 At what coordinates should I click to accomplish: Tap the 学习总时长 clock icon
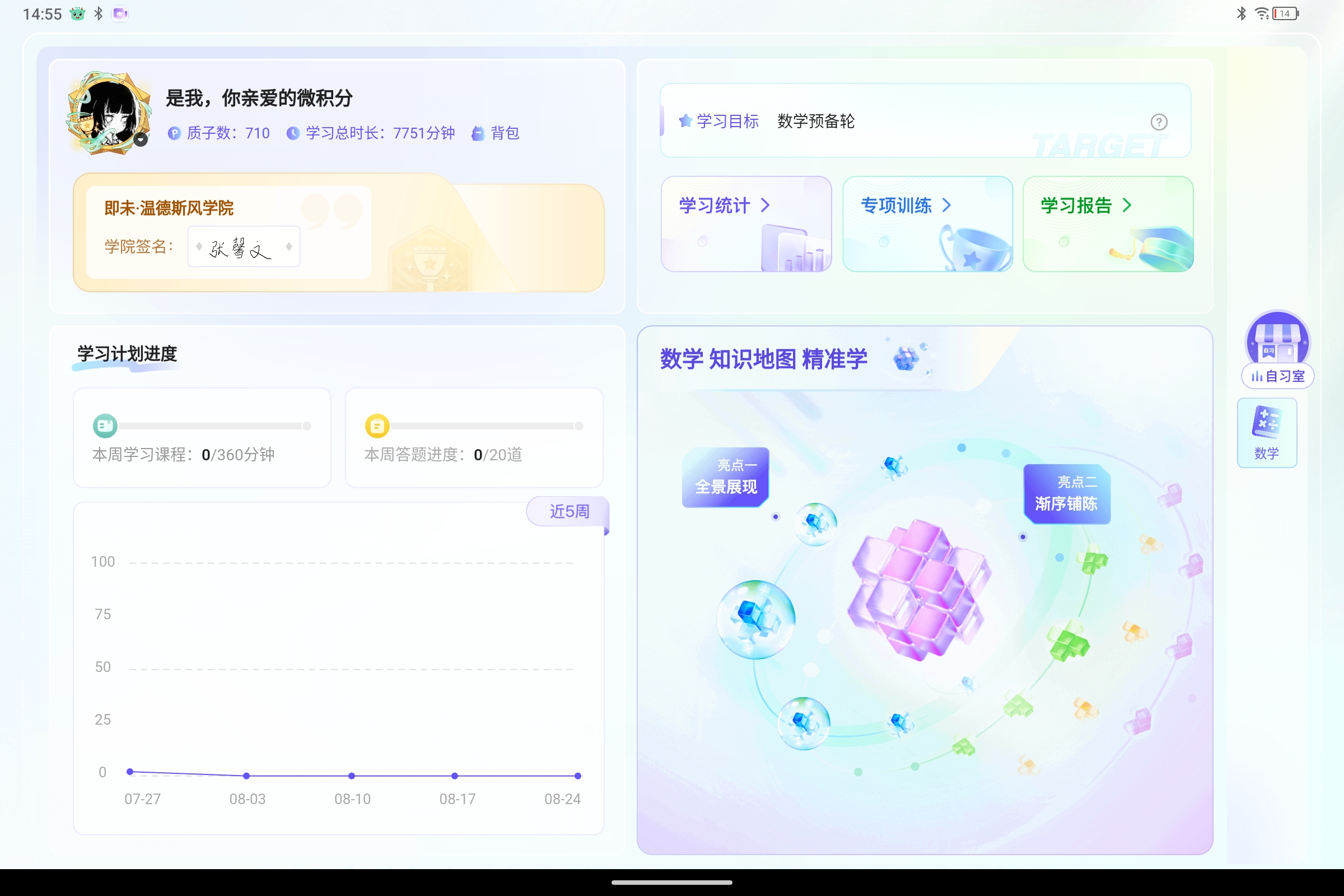292,133
